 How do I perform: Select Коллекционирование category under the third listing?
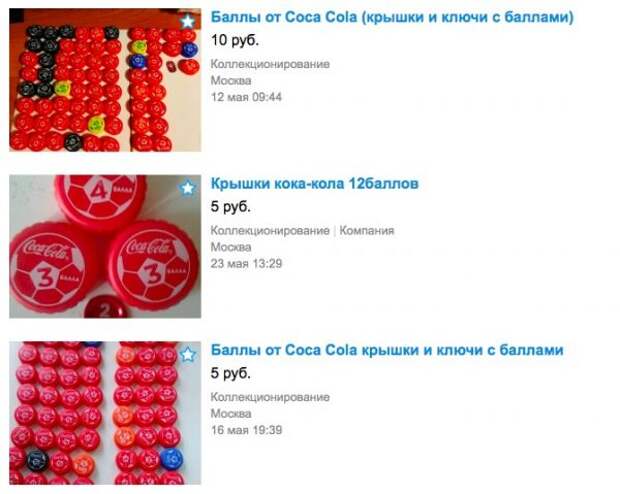click(270, 397)
